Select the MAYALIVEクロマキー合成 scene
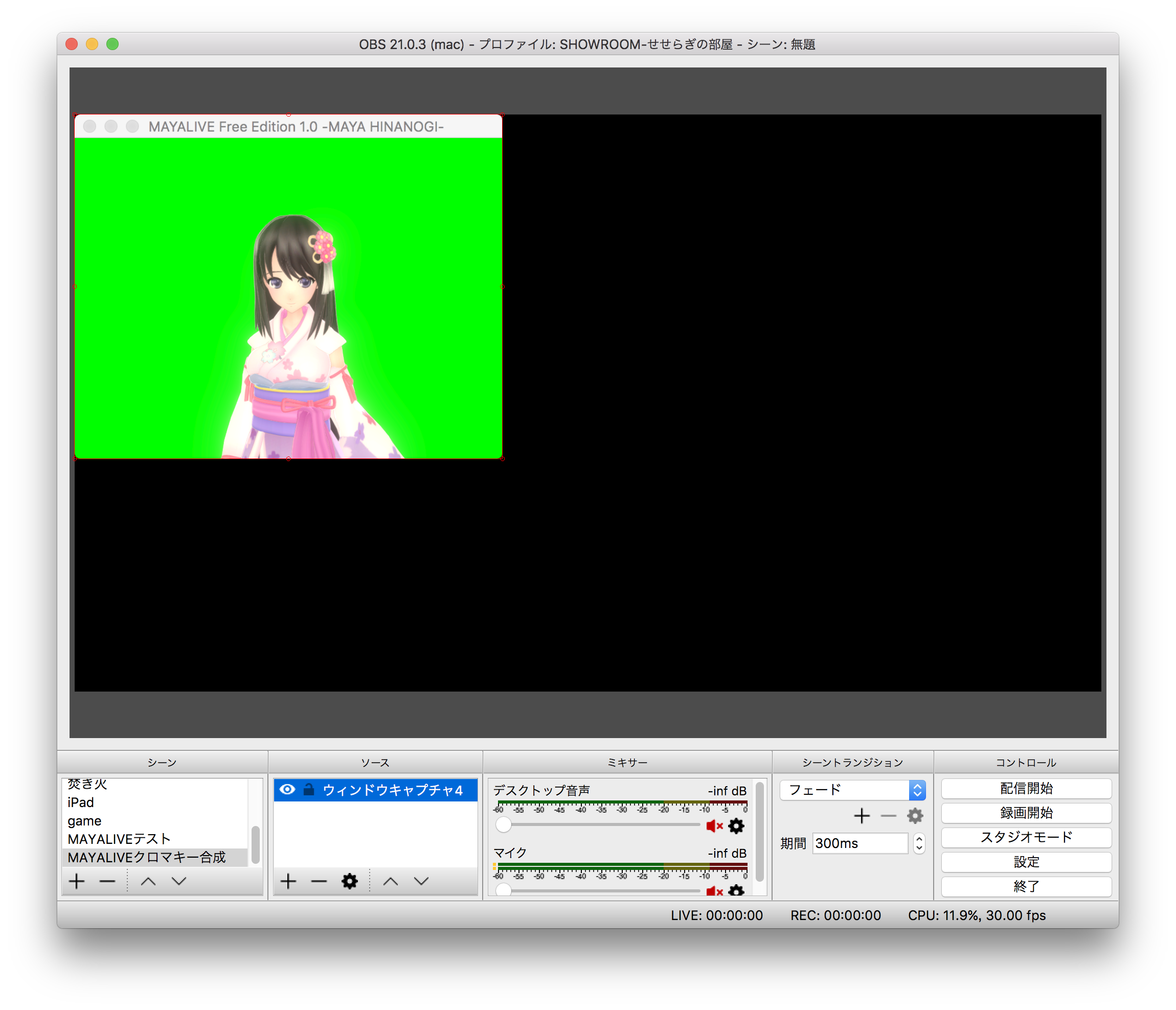The height and width of the screenshot is (1010, 1176). 154,857
